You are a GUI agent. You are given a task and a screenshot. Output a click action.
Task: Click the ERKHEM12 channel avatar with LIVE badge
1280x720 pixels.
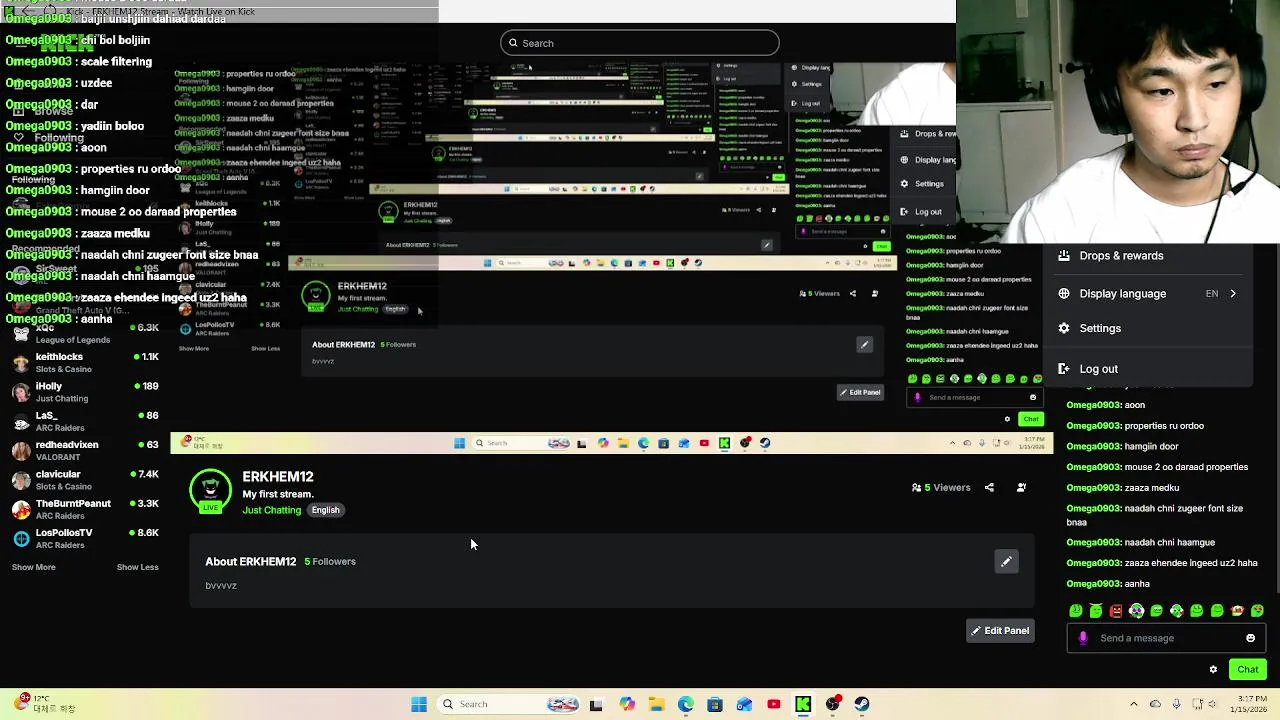(210, 491)
